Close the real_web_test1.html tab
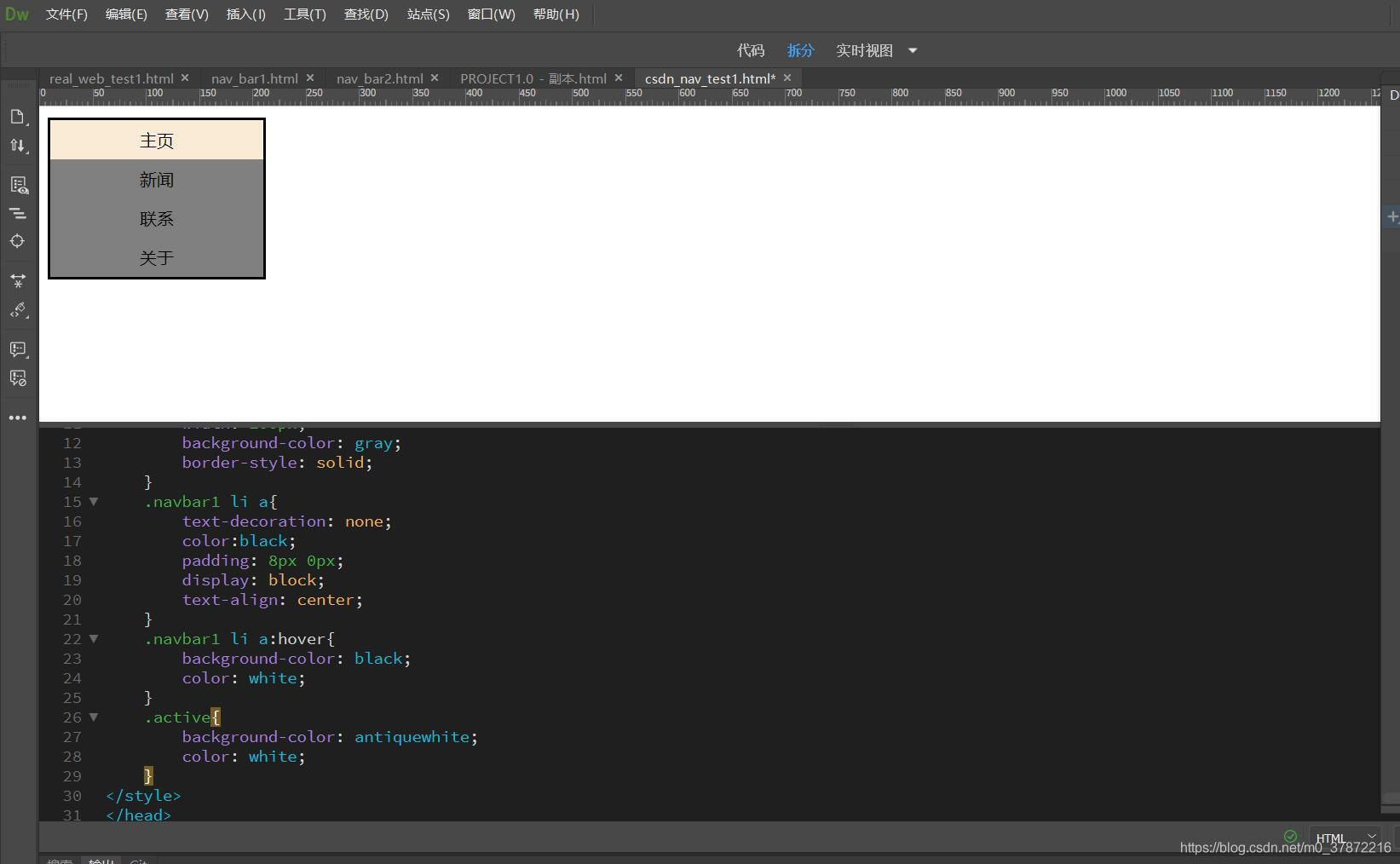 [185, 78]
